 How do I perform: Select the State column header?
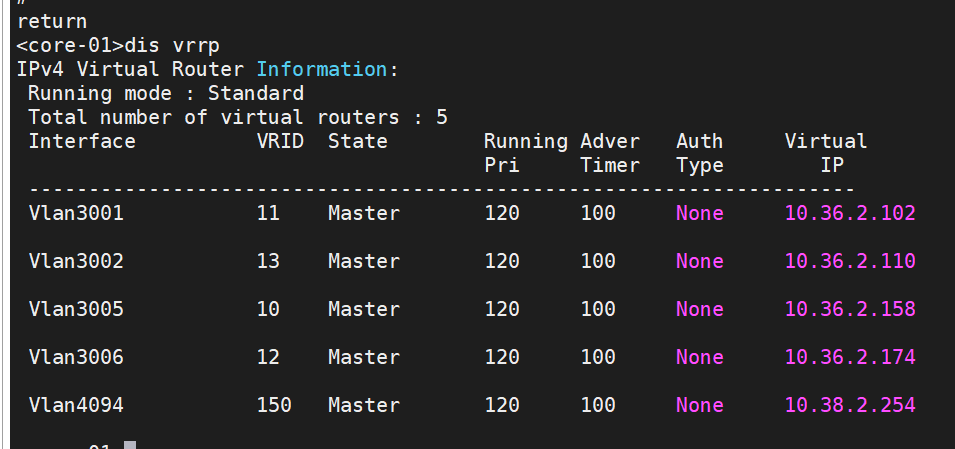(357, 141)
